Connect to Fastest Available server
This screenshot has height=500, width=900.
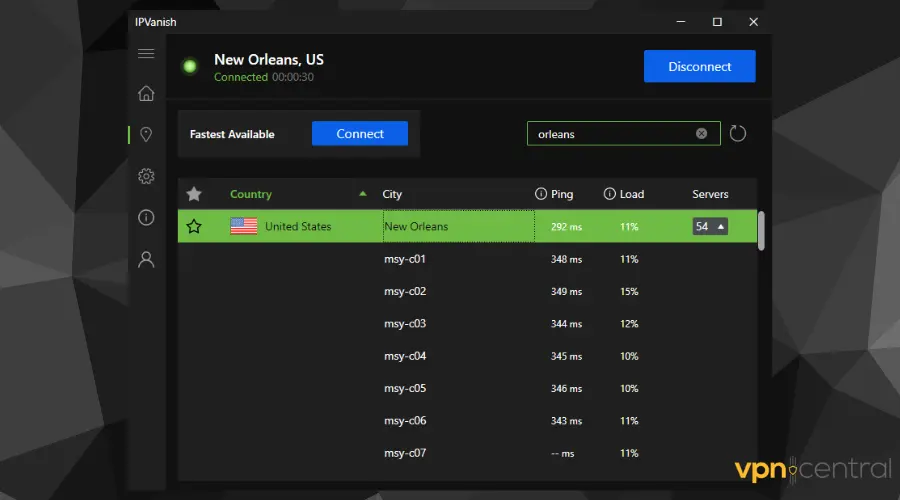pyautogui.click(x=360, y=133)
